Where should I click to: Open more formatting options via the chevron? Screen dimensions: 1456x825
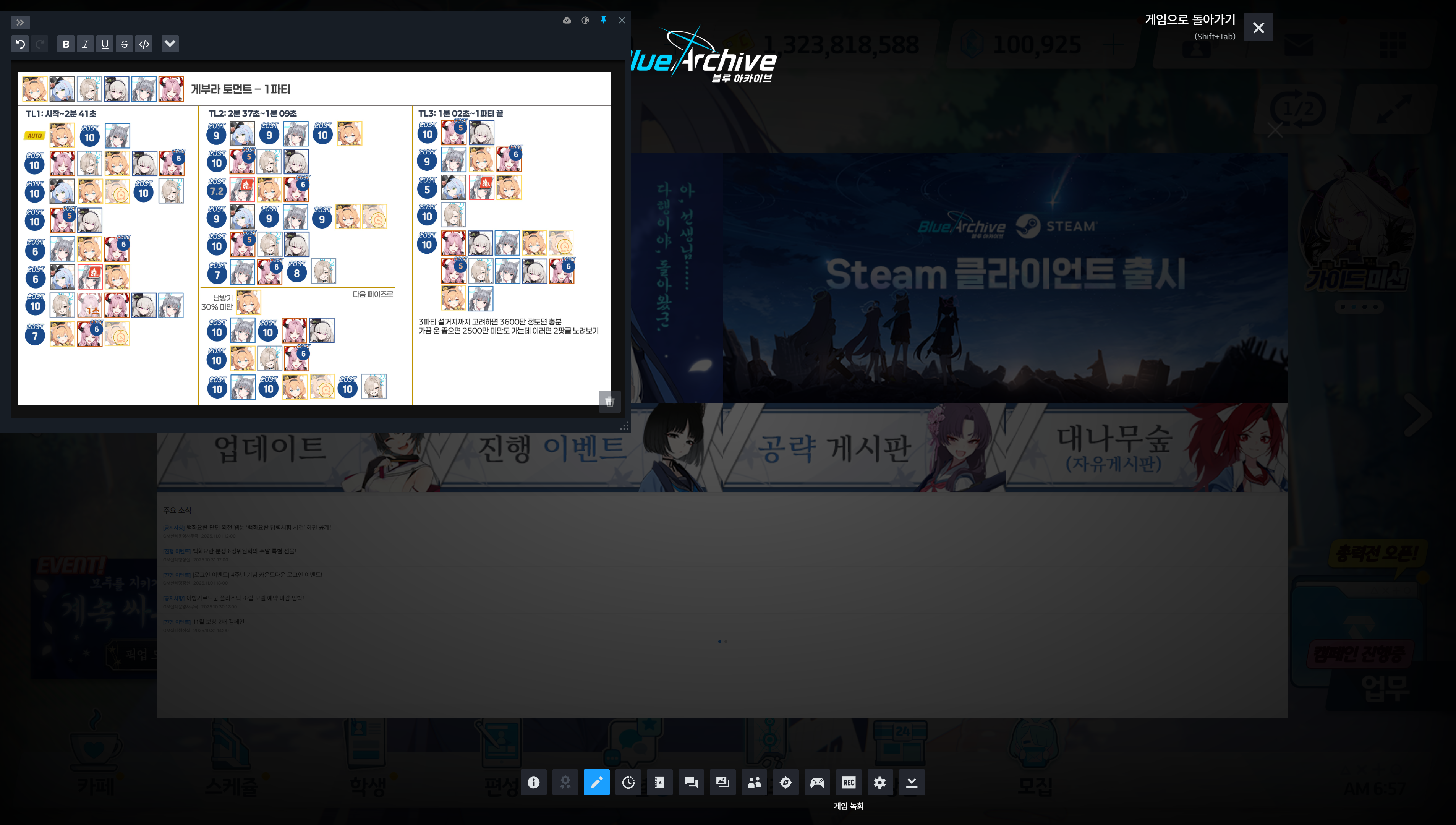click(170, 44)
